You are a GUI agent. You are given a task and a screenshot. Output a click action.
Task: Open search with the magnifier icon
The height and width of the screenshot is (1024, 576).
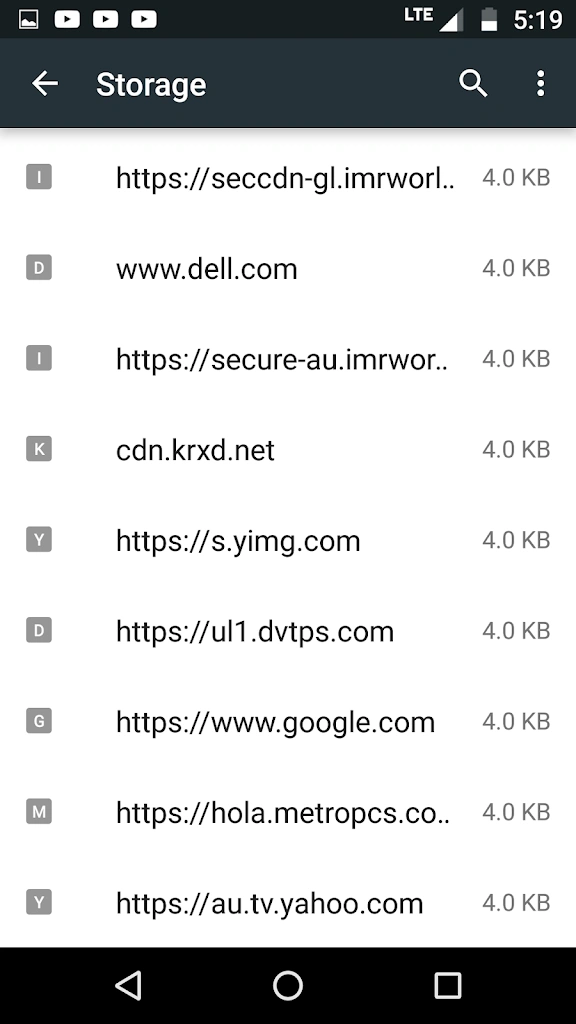[473, 84]
